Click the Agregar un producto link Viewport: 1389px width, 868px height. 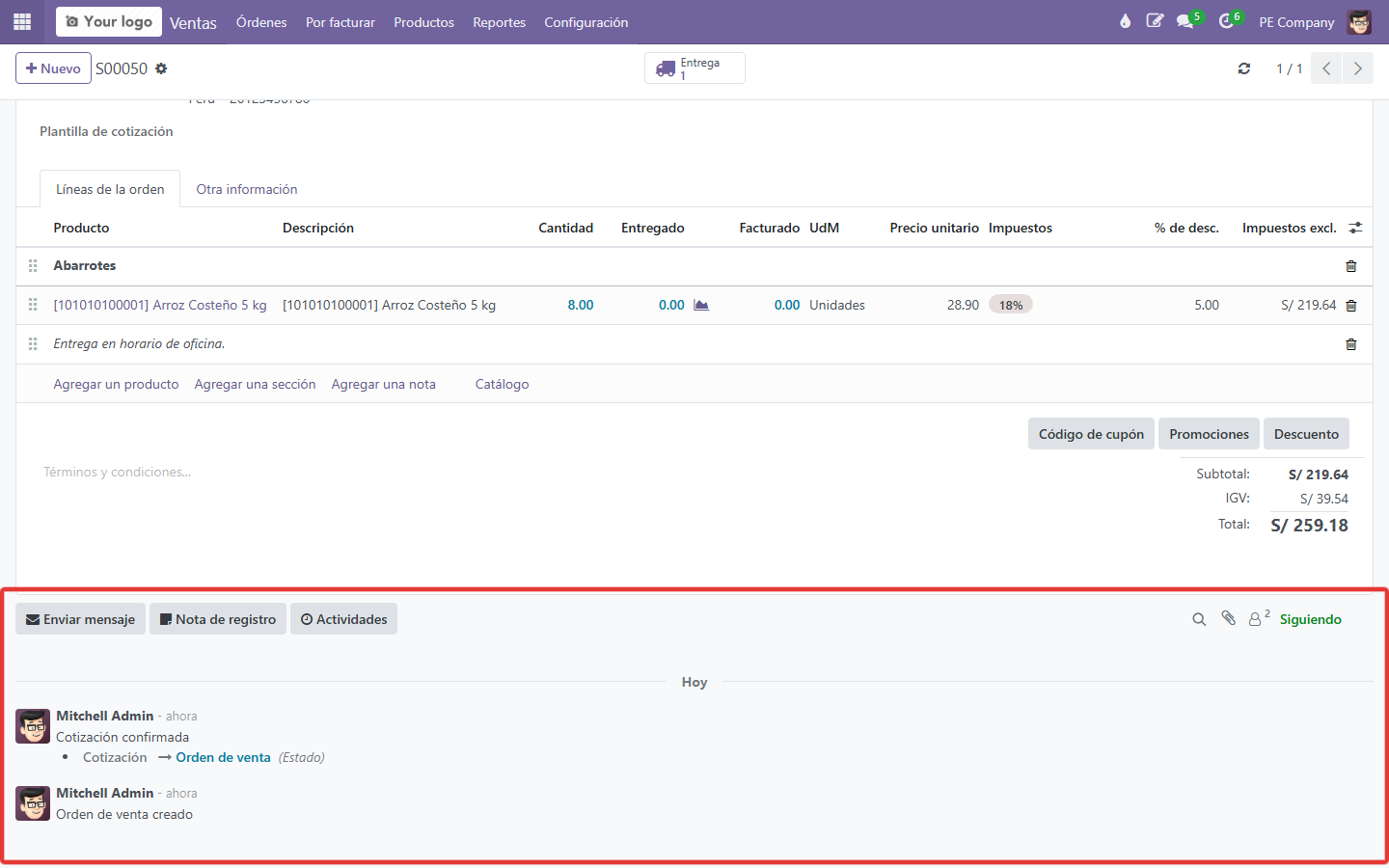click(x=116, y=384)
